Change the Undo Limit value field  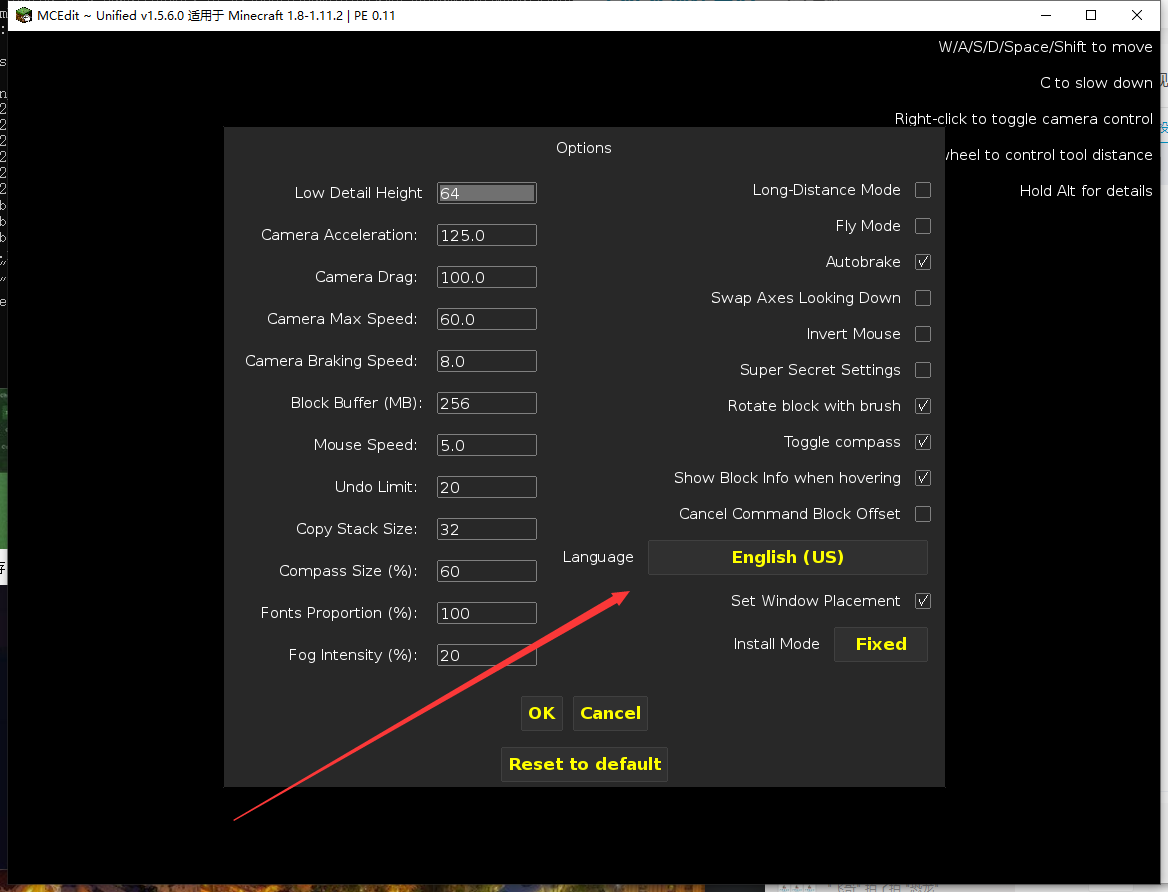(486, 487)
